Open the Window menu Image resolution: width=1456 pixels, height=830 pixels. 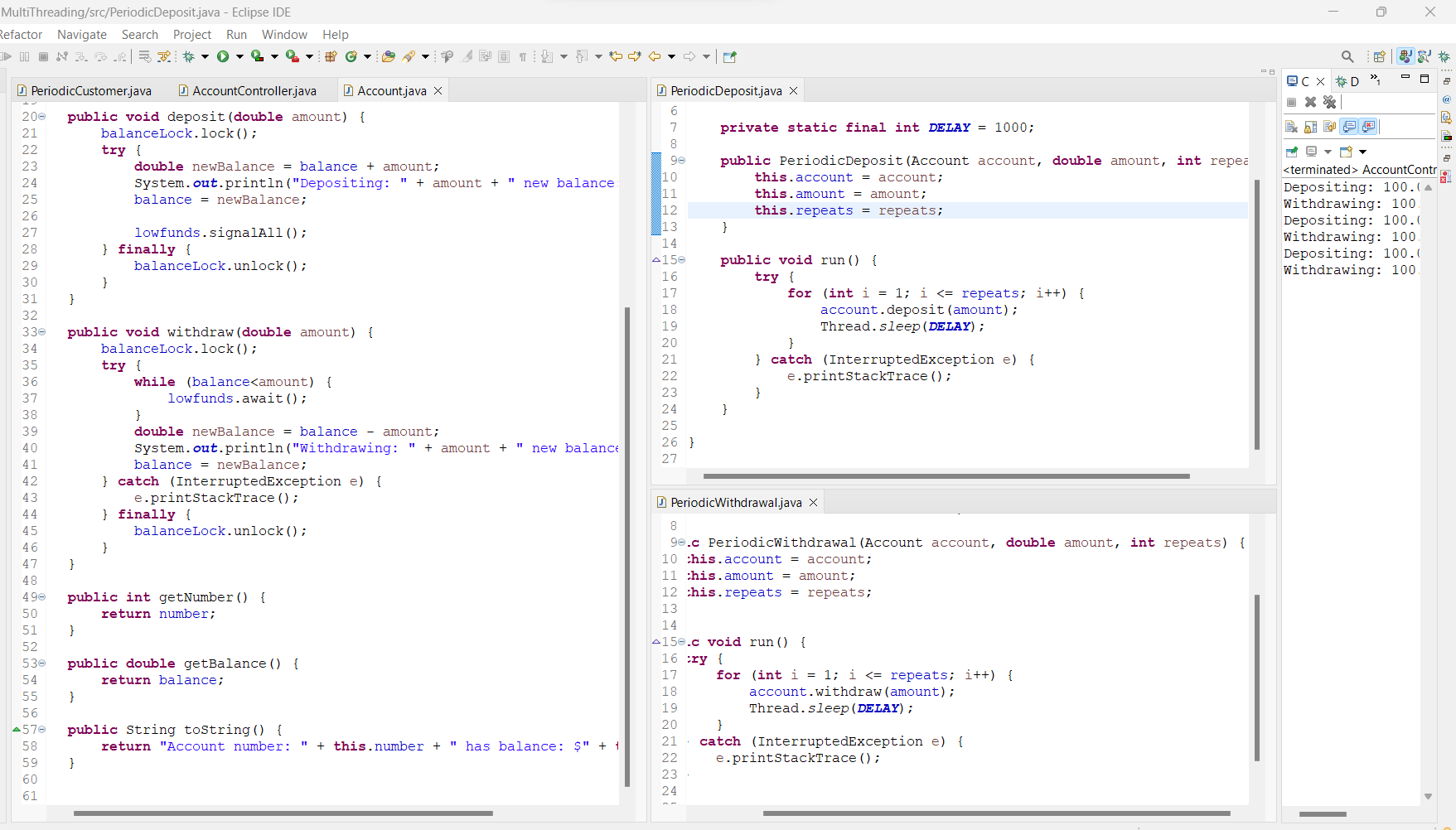[284, 34]
